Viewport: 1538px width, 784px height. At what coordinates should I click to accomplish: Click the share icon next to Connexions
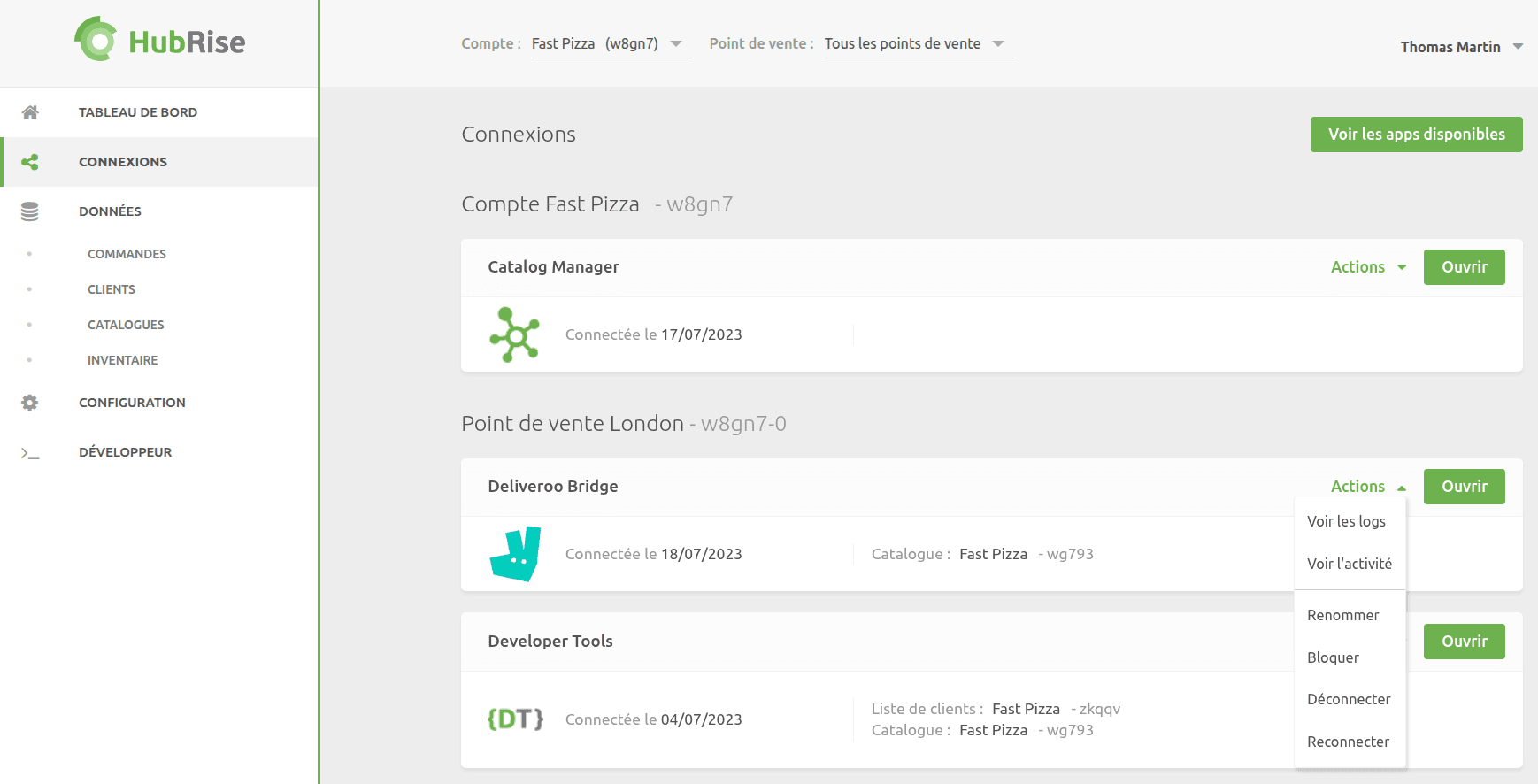point(30,162)
